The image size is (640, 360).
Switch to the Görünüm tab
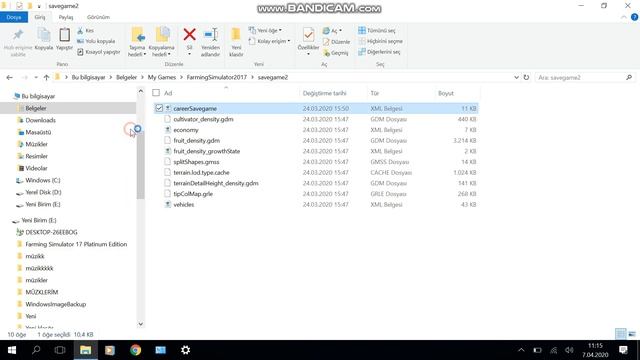point(98,17)
